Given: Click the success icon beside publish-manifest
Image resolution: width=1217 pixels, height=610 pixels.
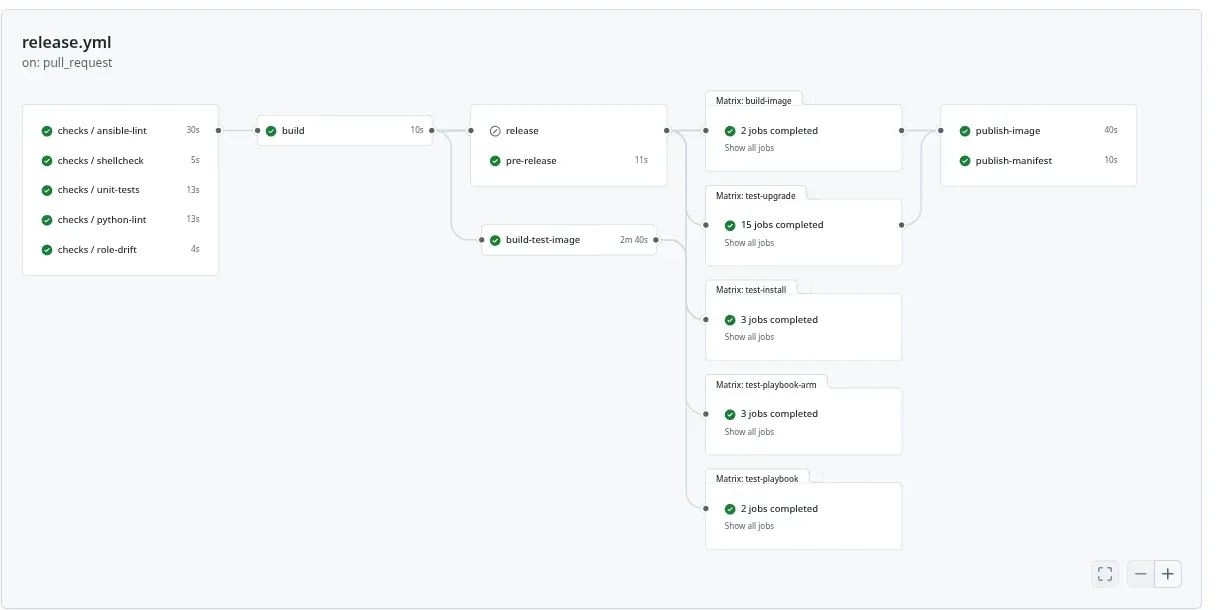Looking at the screenshot, I should click(x=965, y=161).
